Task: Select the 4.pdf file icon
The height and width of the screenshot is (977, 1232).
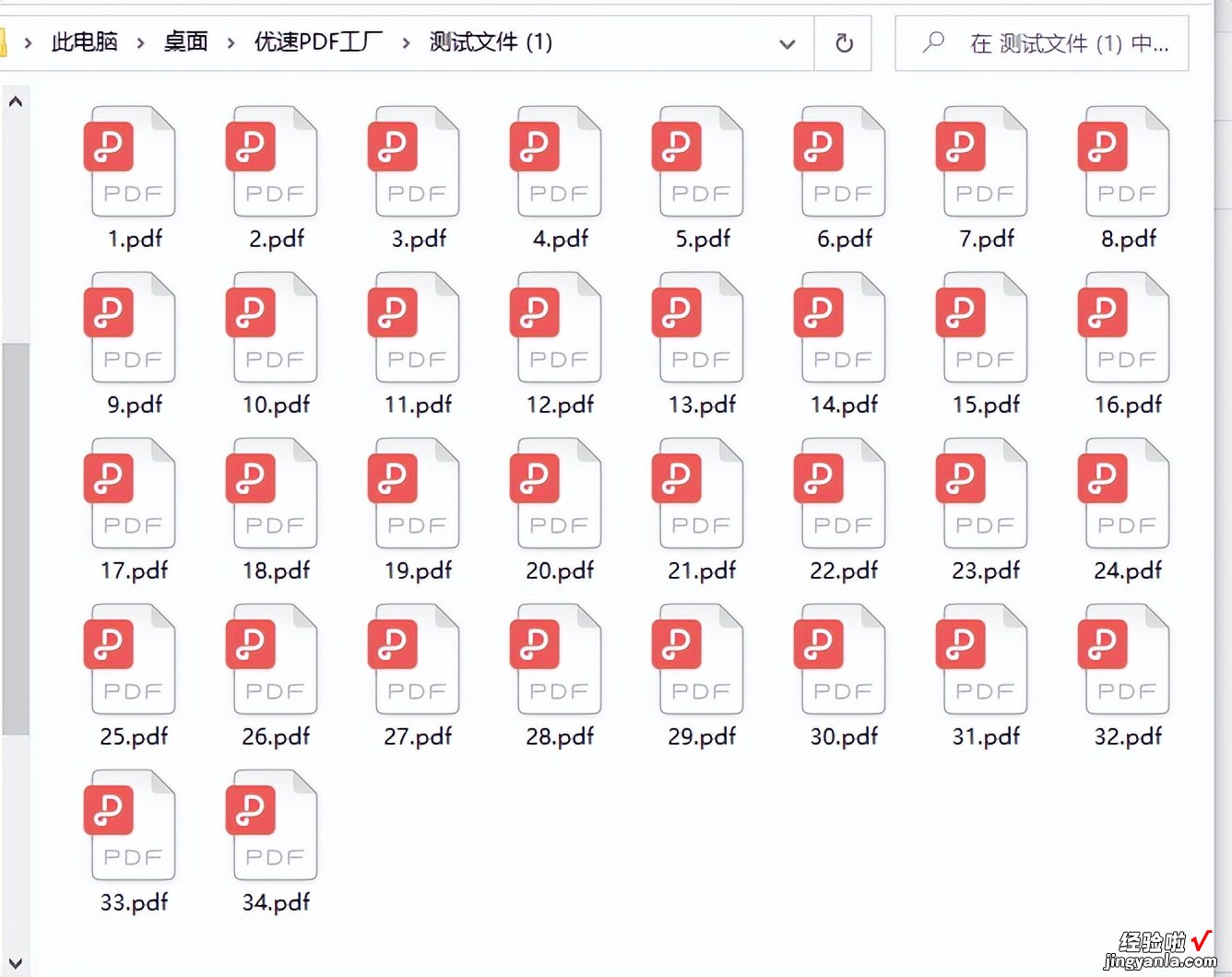Action: pyautogui.click(x=556, y=161)
